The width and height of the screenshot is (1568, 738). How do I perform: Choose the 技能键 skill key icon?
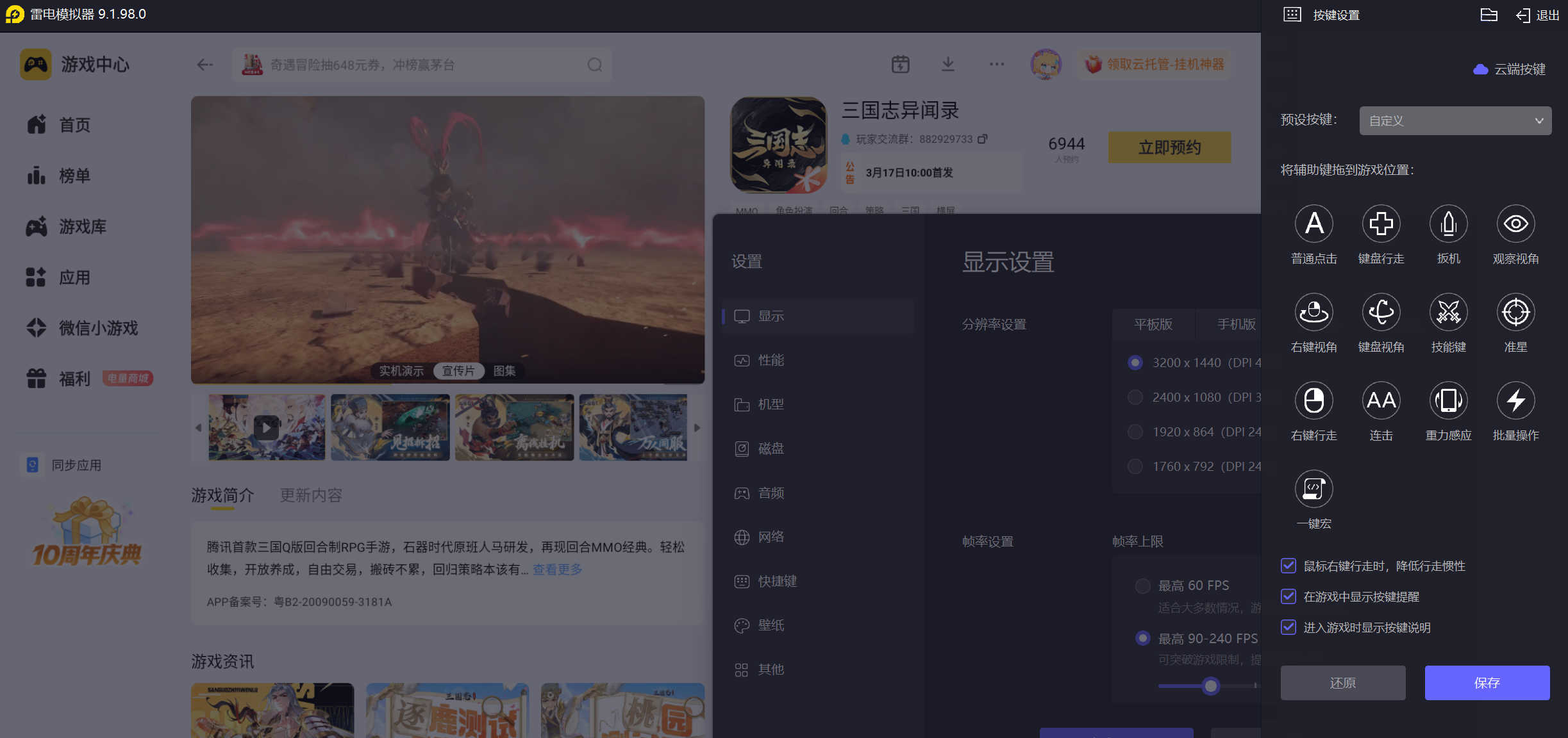point(1448,313)
